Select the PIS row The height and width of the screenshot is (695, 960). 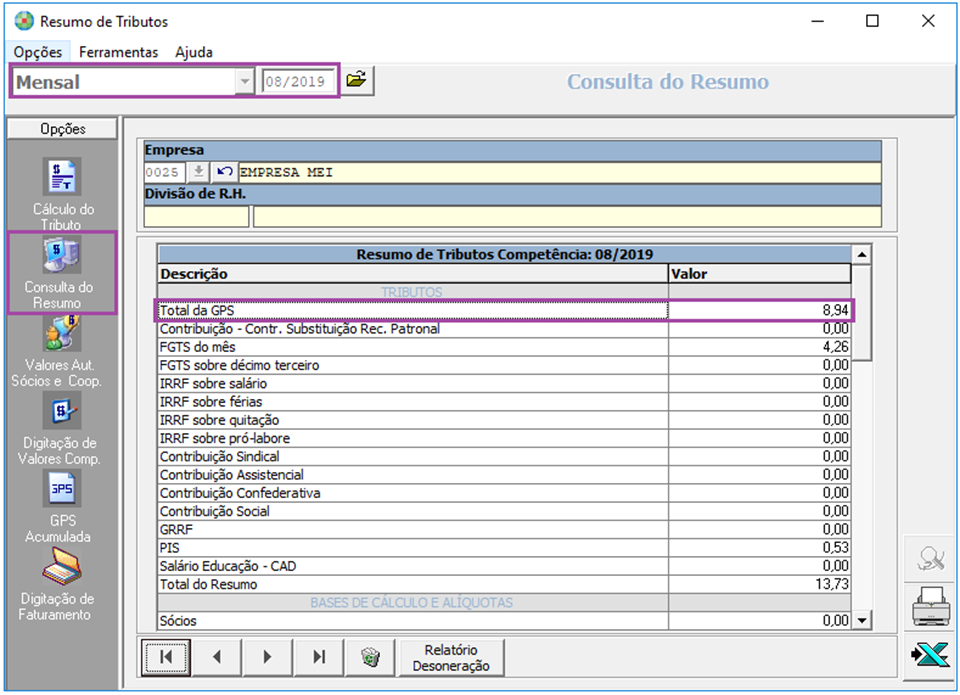click(x=504, y=548)
